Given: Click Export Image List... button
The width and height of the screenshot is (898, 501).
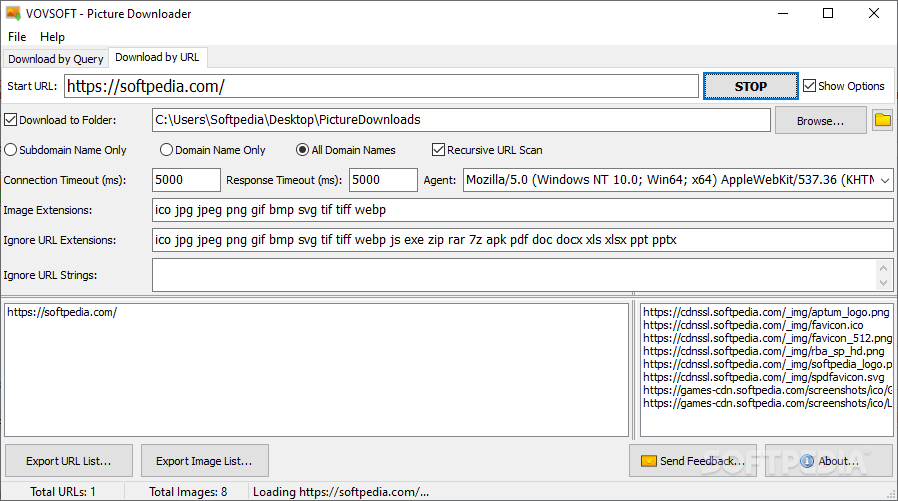Looking at the screenshot, I should click(x=204, y=461).
